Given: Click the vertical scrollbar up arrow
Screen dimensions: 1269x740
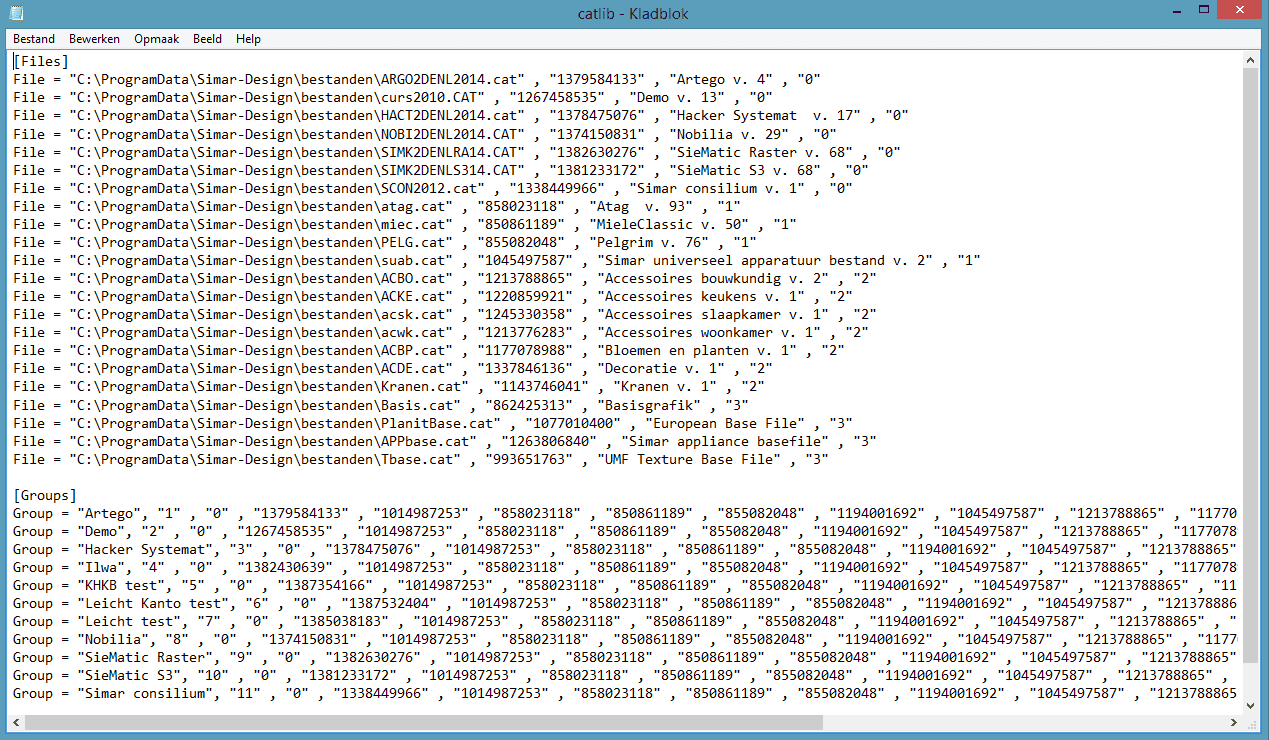Looking at the screenshot, I should (x=1250, y=60).
